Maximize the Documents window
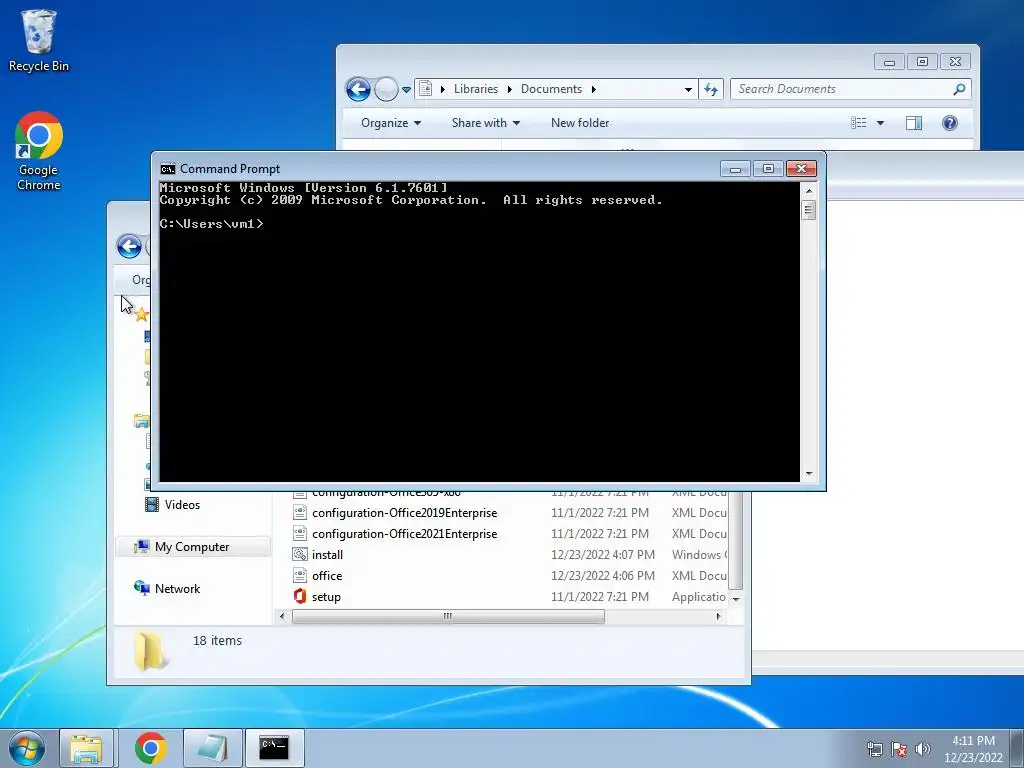 click(x=922, y=62)
